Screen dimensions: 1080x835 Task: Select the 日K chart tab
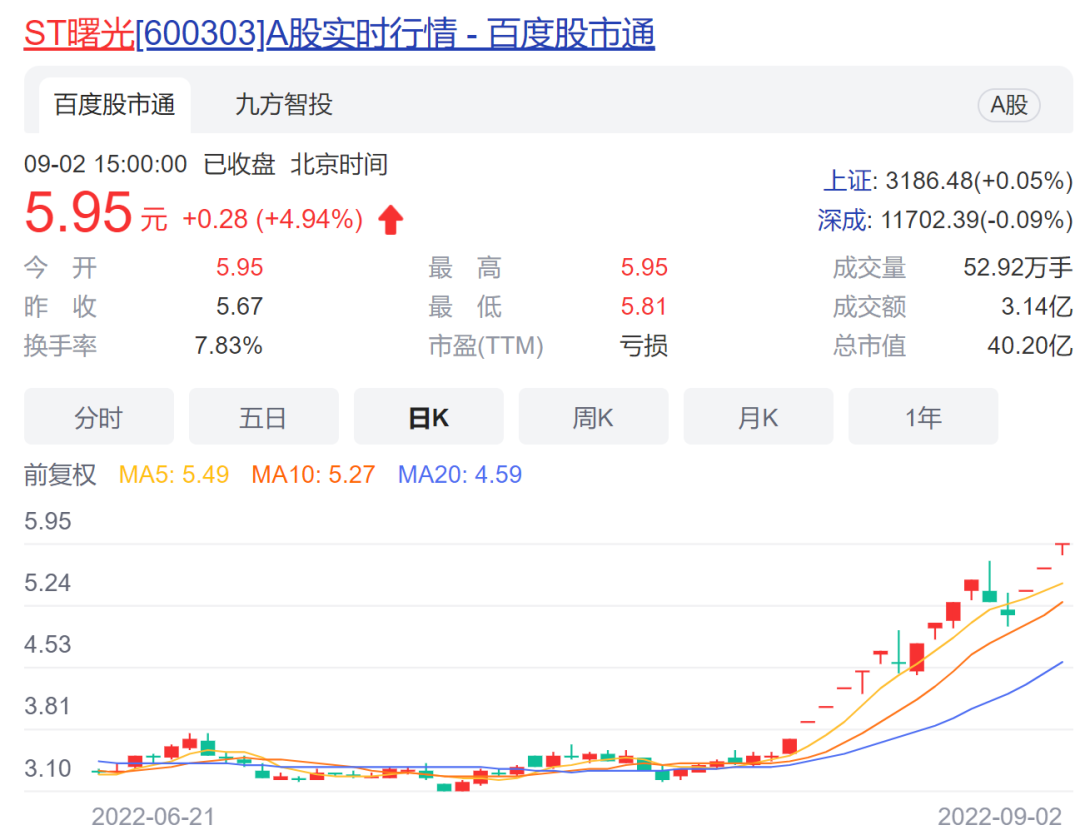(428, 417)
